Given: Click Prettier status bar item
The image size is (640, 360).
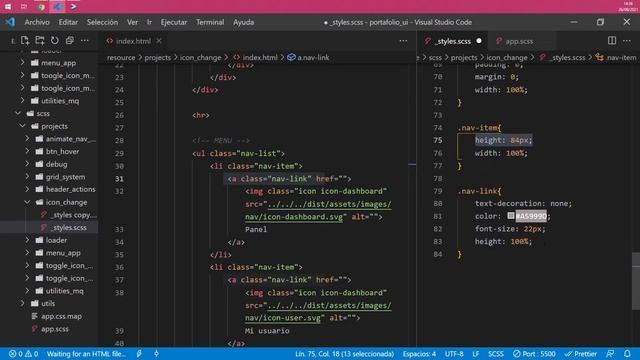Looking at the screenshot, I should pyautogui.click(x=580, y=354).
